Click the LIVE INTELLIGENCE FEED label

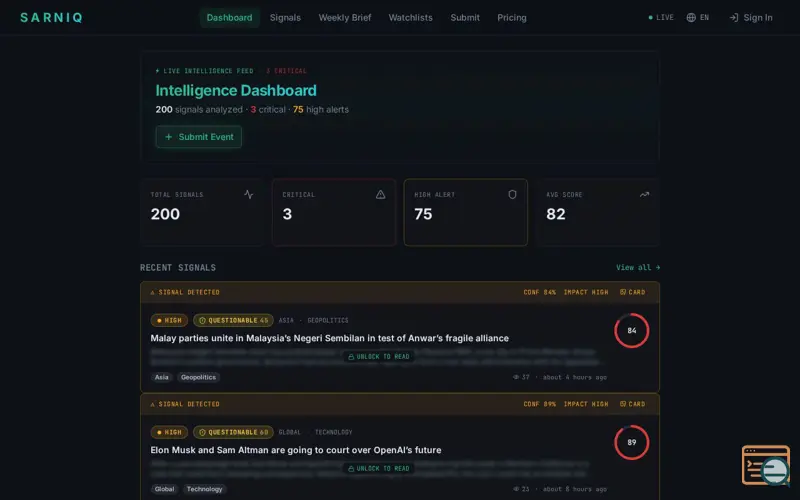[205, 71]
